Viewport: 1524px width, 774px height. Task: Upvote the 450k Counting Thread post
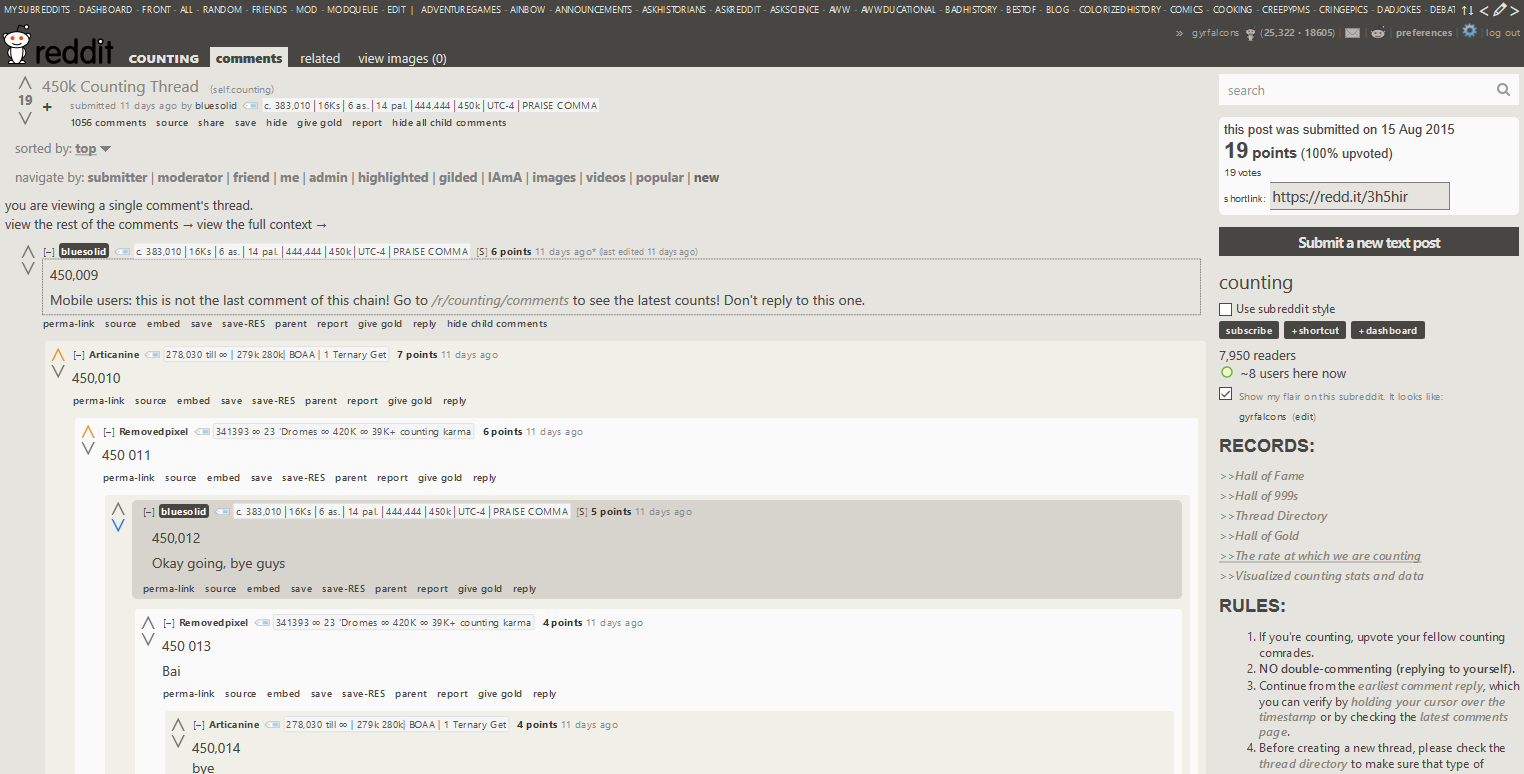coord(25,84)
